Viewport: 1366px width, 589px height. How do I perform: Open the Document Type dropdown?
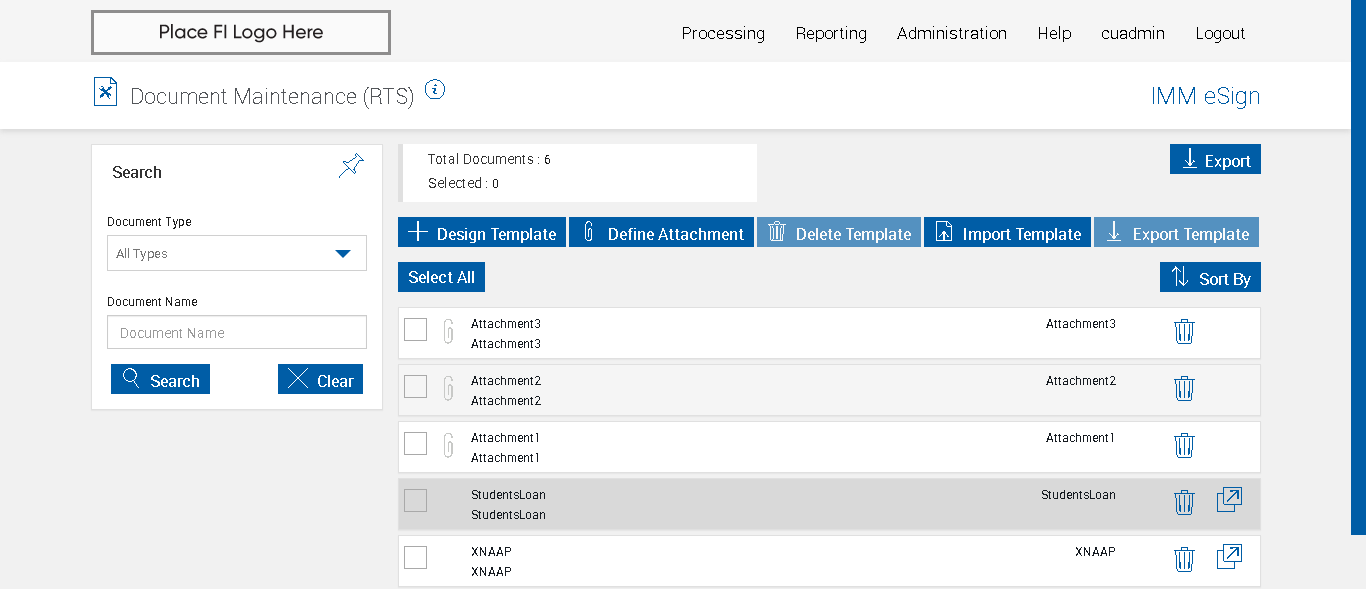tap(237, 253)
